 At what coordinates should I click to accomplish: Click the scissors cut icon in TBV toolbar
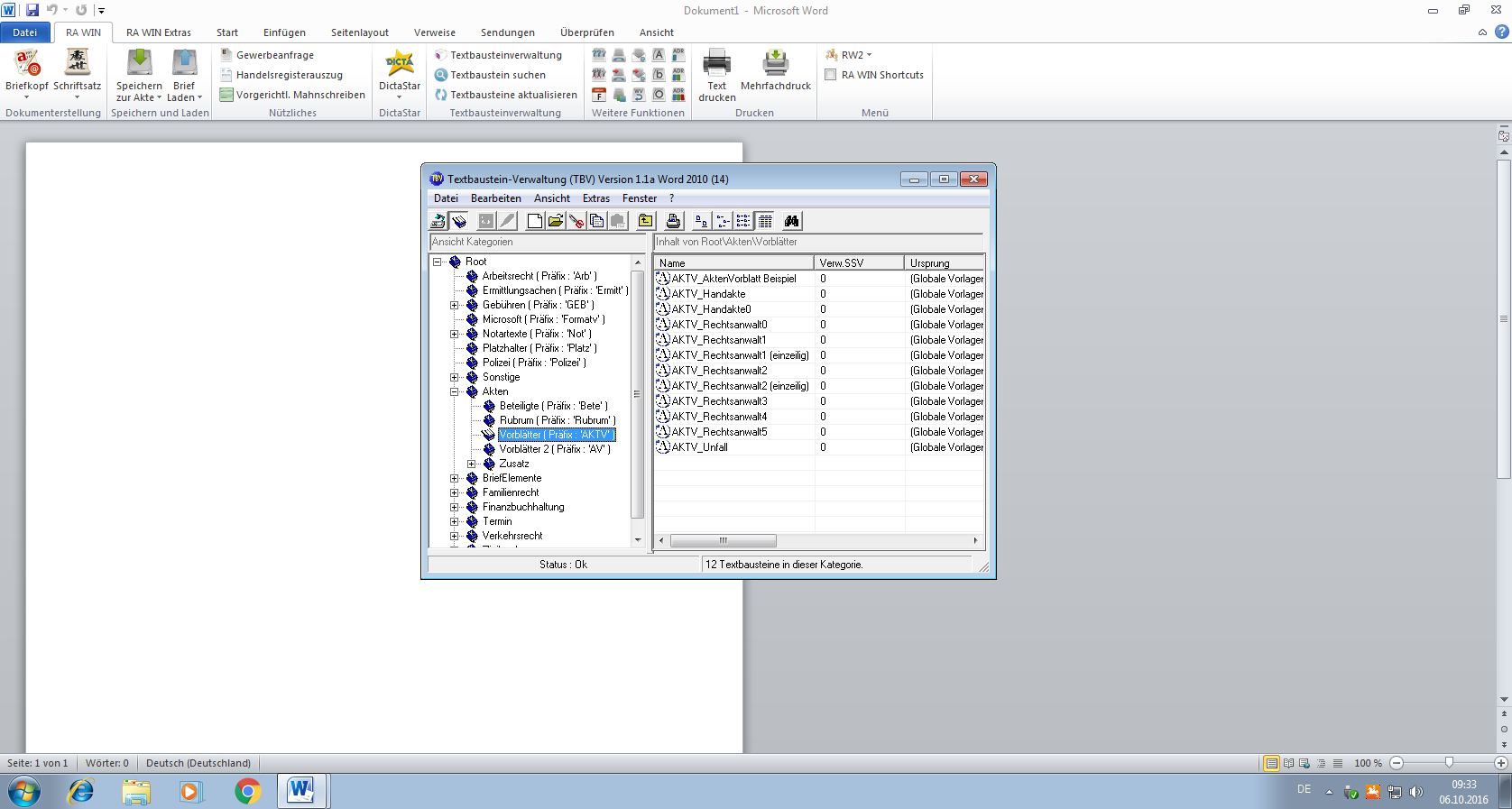pos(576,221)
